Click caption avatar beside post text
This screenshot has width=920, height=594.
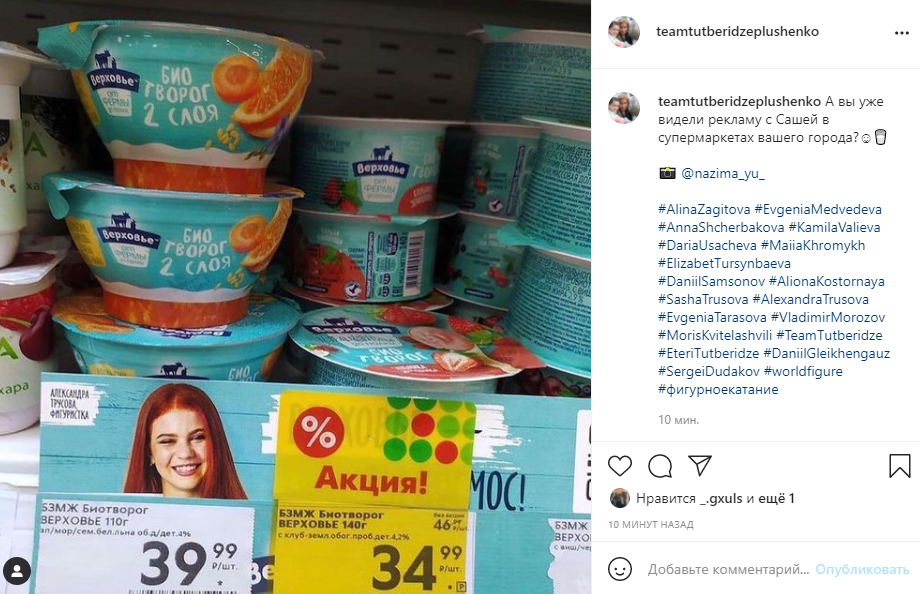(624, 107)
